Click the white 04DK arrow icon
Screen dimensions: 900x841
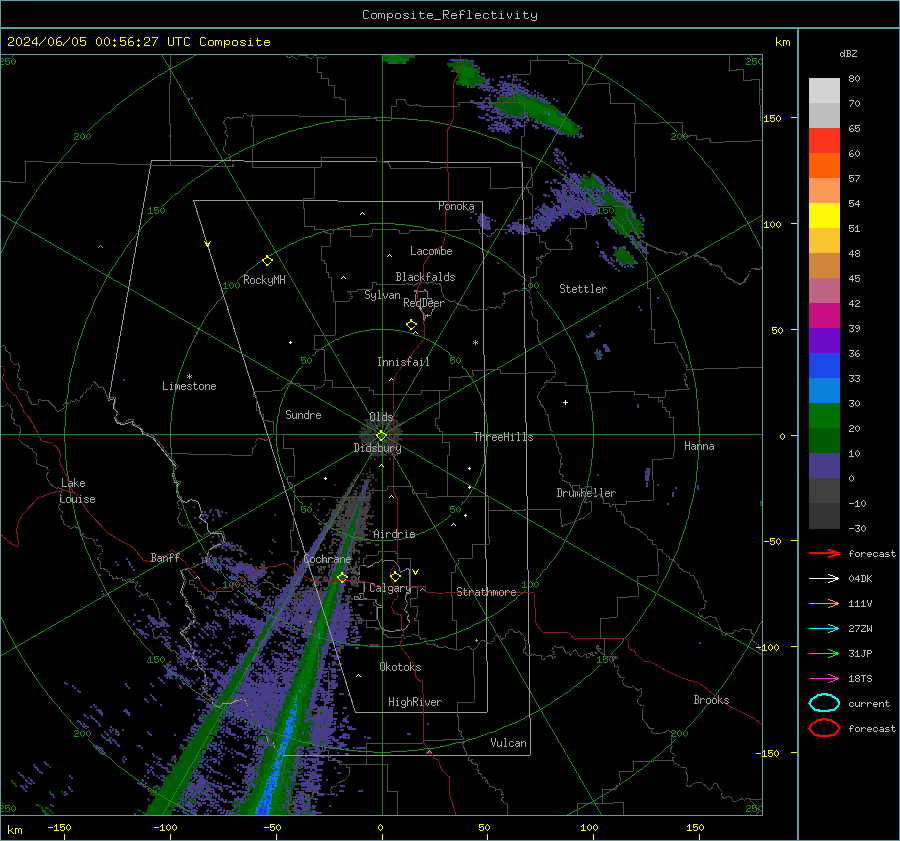824,579
